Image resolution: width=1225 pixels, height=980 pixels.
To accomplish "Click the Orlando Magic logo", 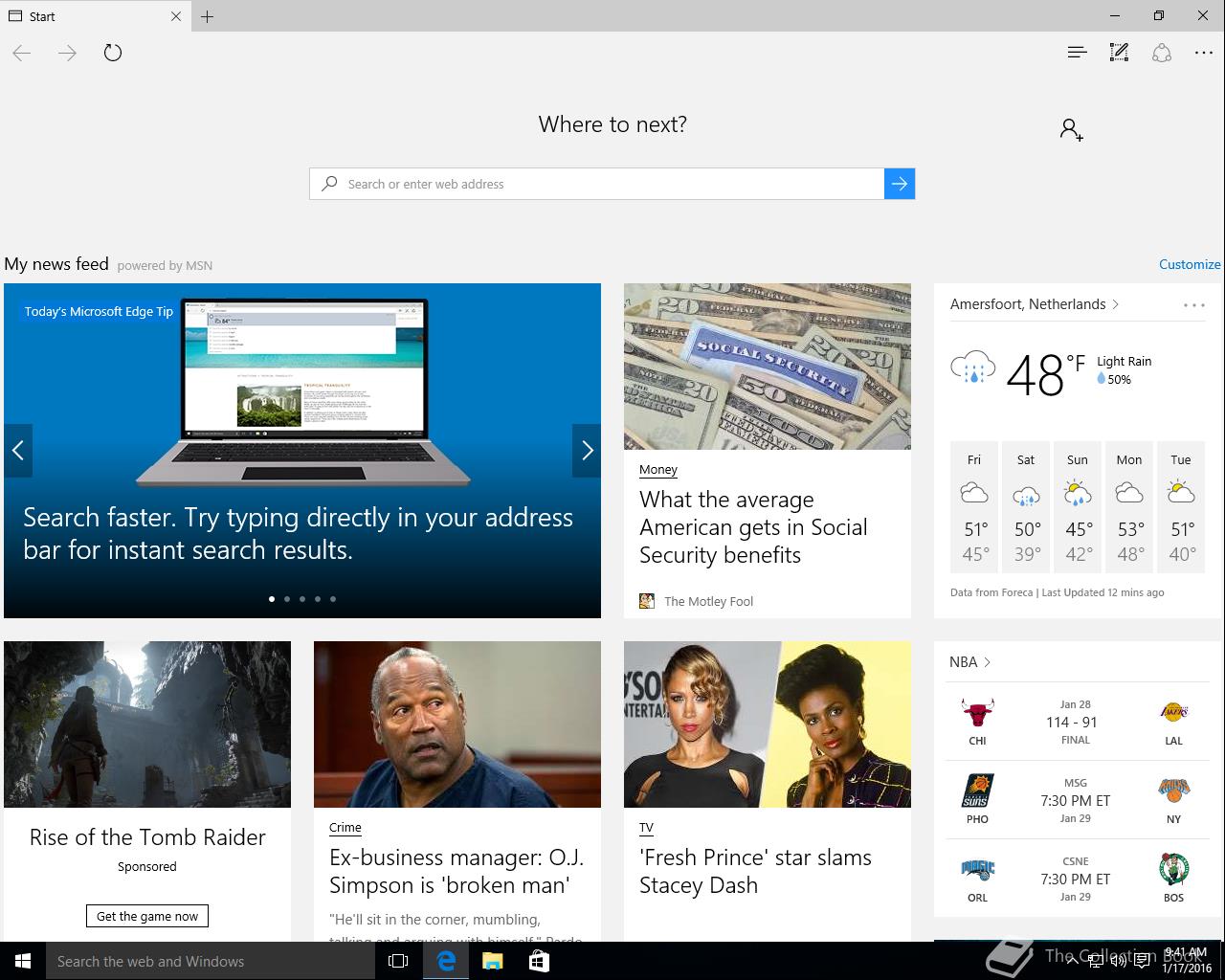I will tap(977, 870).
